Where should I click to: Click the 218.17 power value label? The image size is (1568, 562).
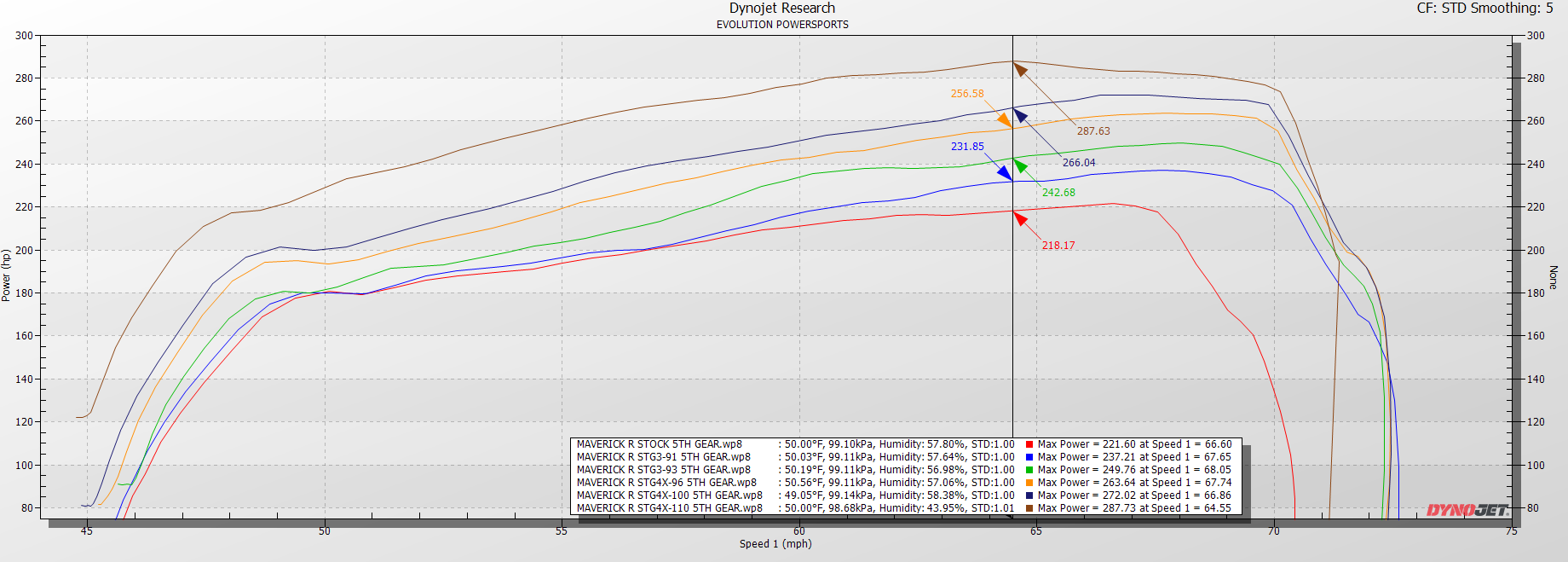[x=1058, y=246]
